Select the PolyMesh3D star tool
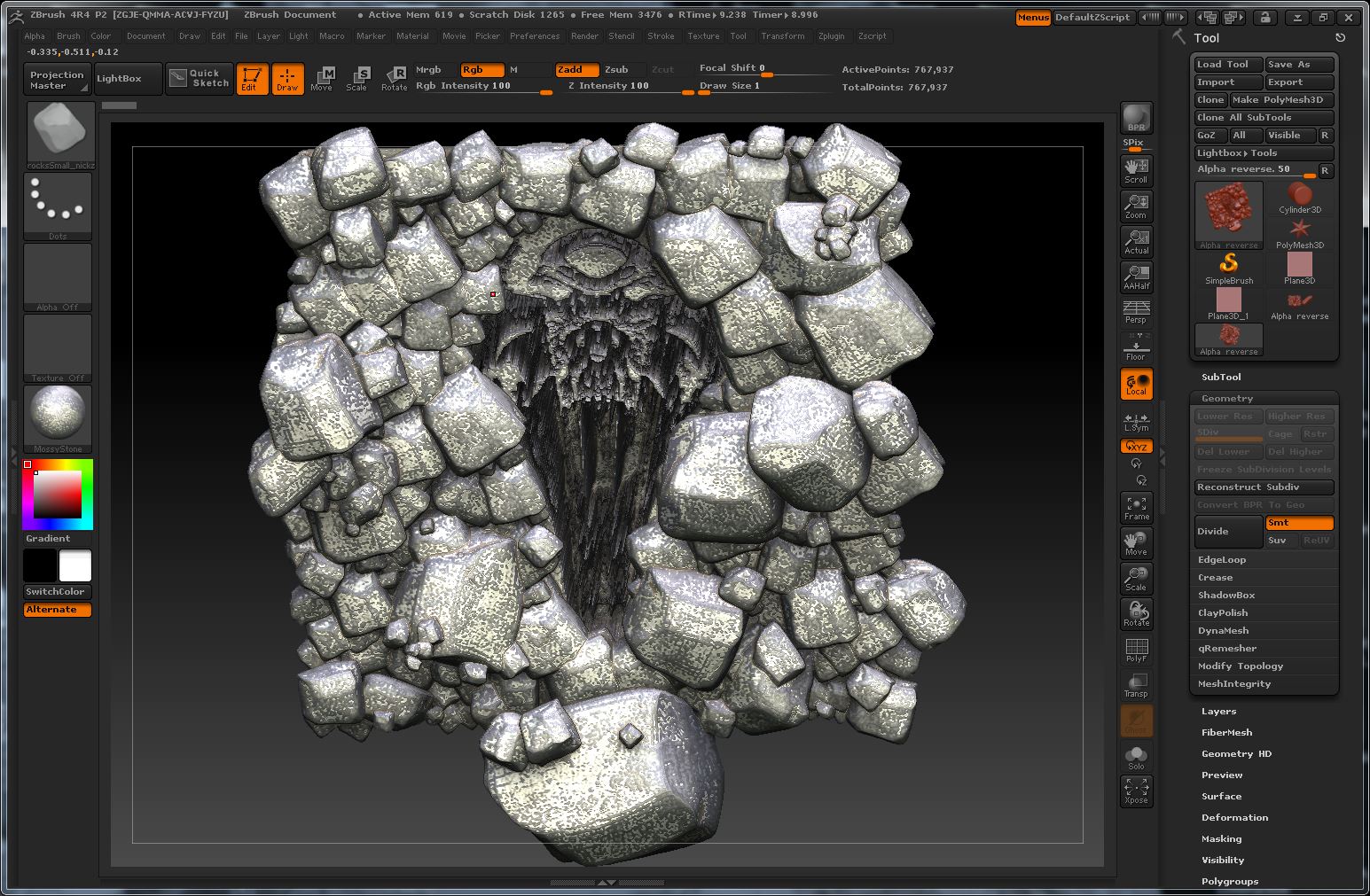This screenshot has width=1370, height=896. pos(1300,234)
